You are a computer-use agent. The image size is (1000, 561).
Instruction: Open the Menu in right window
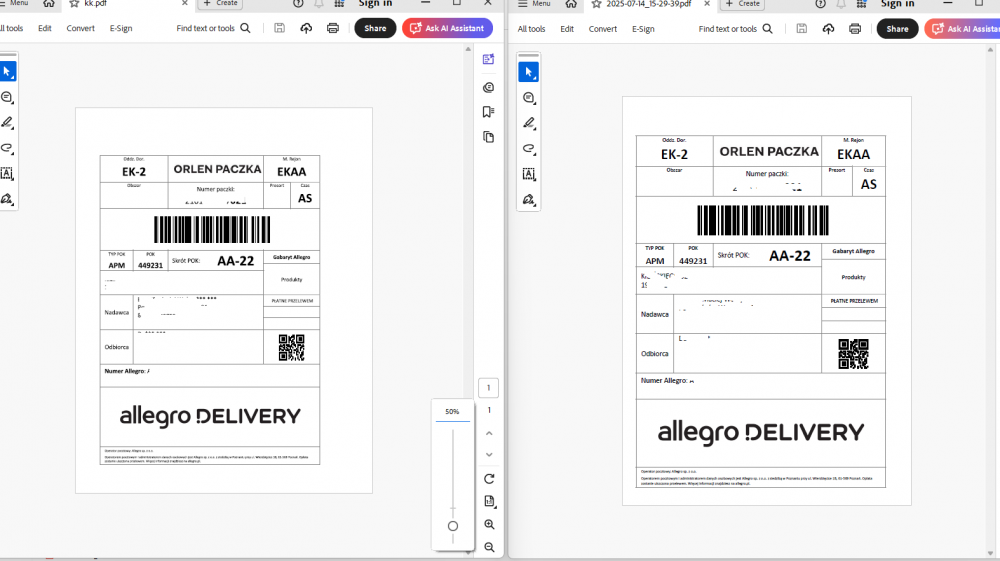(x=534, y=3)
